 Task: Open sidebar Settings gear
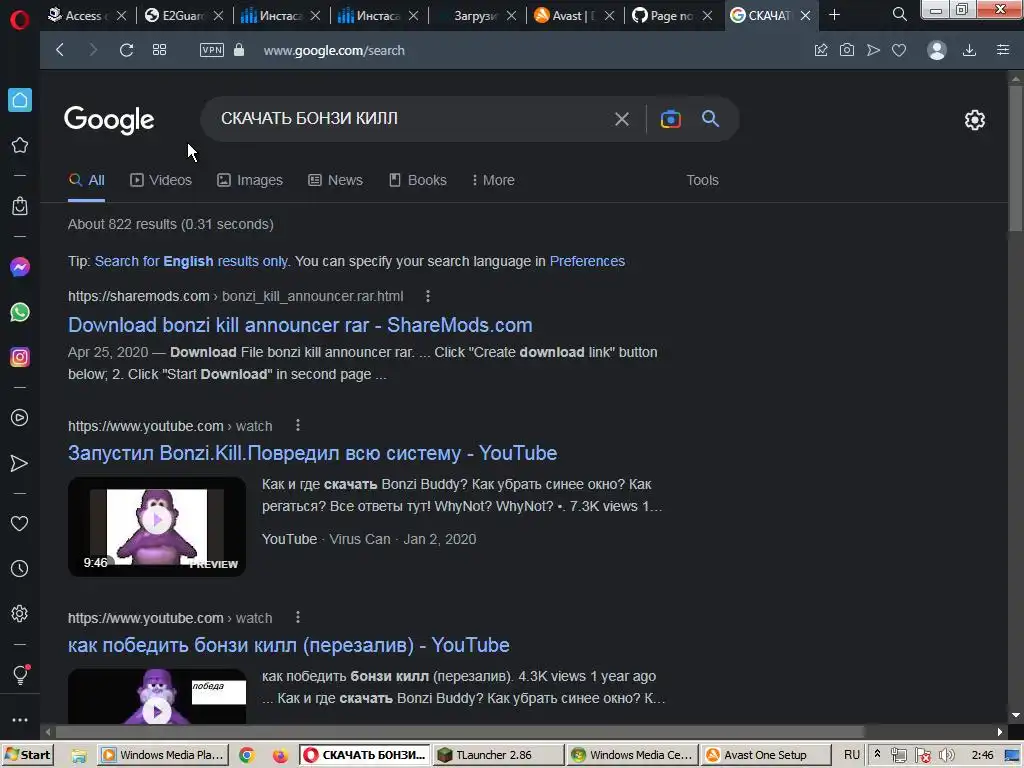pyautogui.click(x=20, y=613)
